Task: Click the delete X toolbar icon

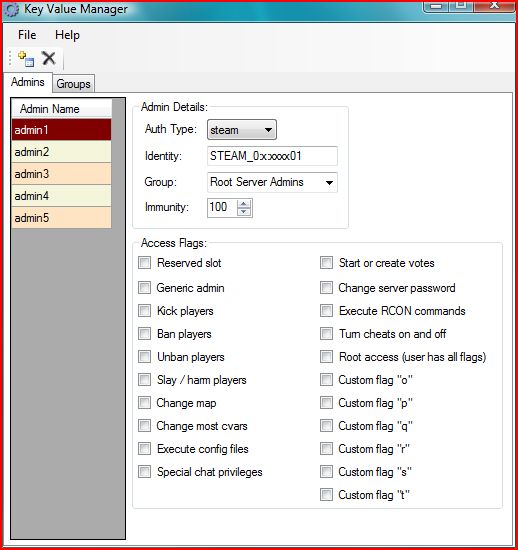Action: [x=49, y=58]
